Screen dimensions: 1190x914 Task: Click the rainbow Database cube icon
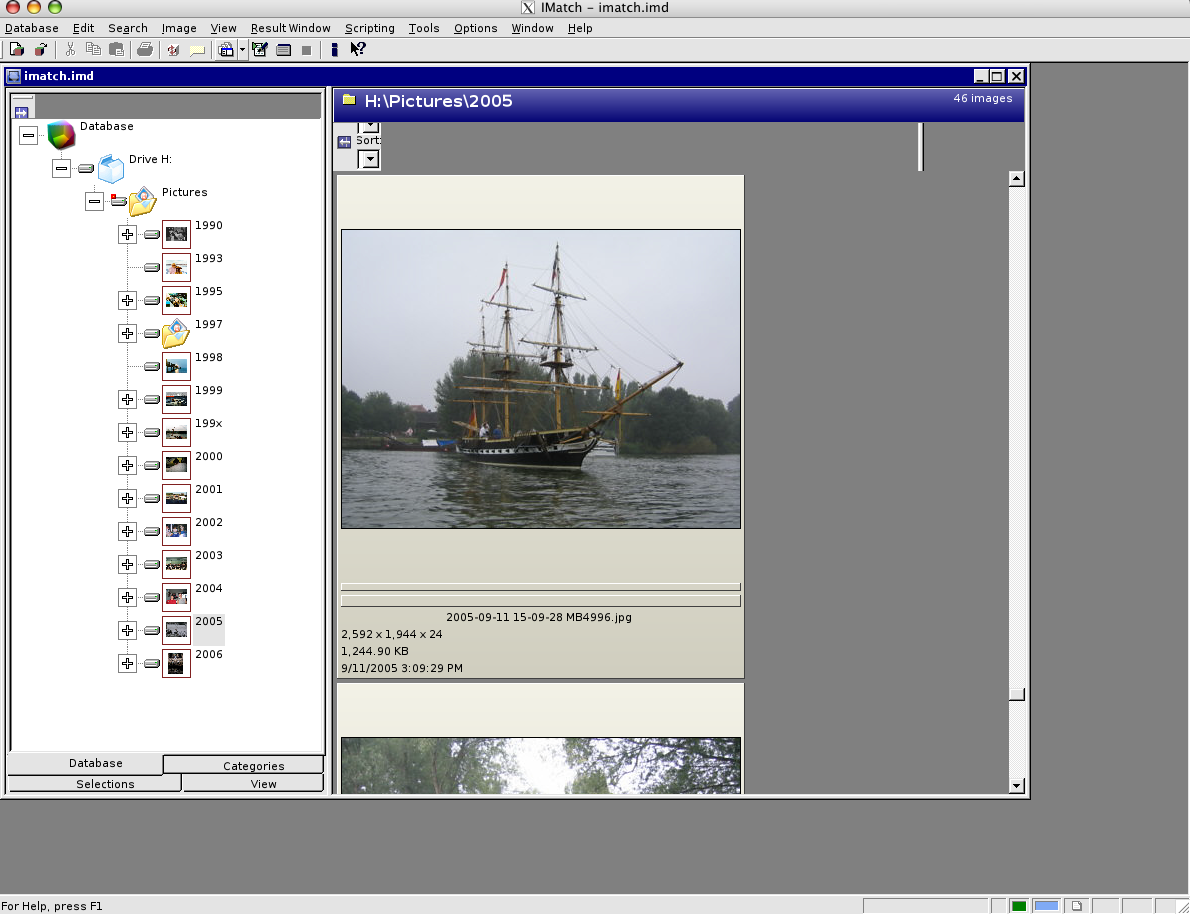[x=61, y=135]
